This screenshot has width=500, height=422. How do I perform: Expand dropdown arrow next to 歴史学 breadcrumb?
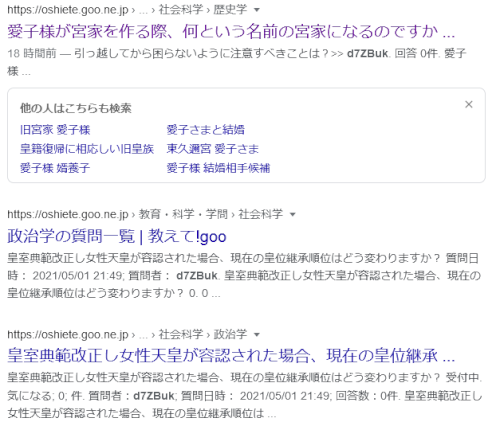[257, 10]
